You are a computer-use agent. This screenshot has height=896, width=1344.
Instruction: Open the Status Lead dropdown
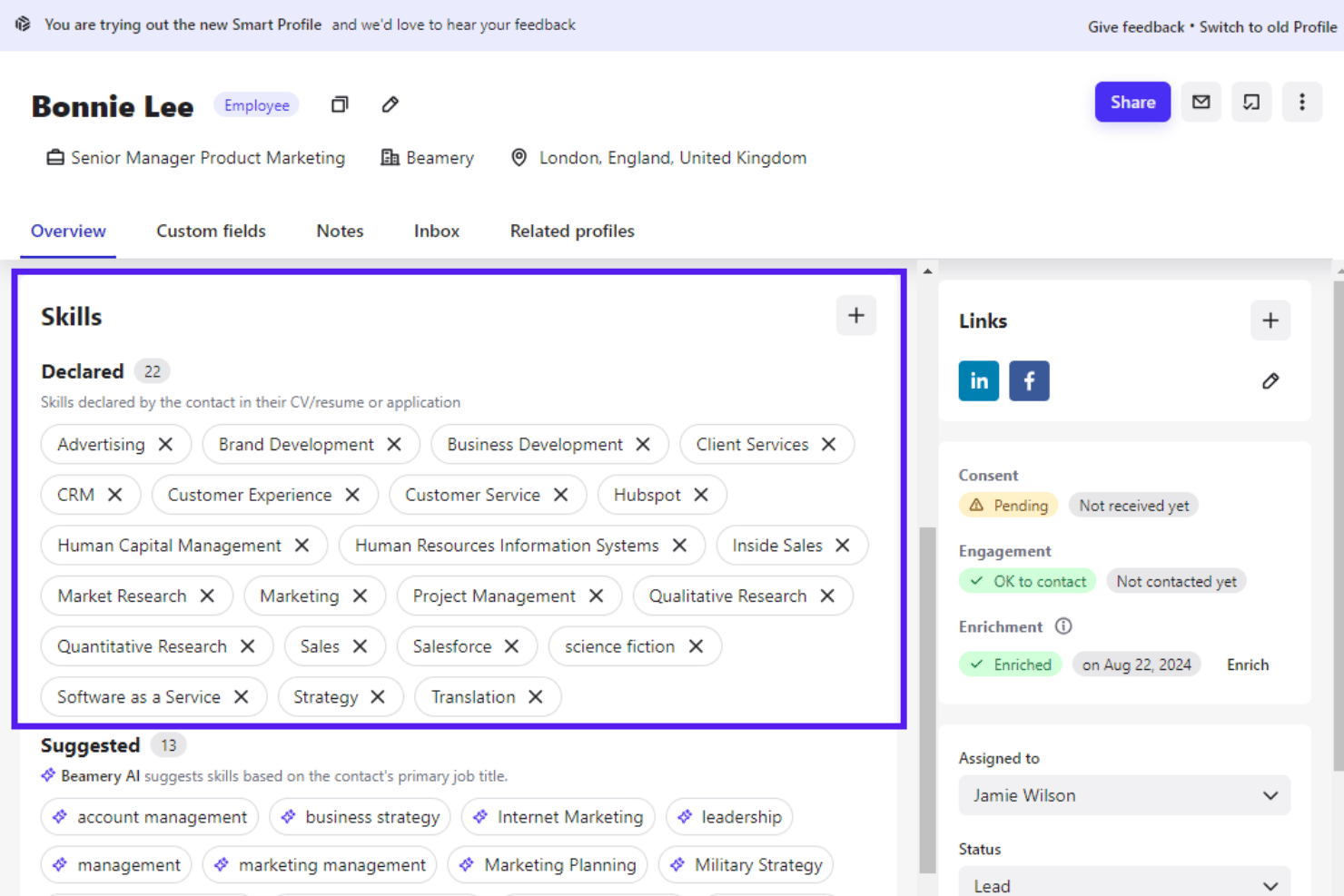(1124, 881)
